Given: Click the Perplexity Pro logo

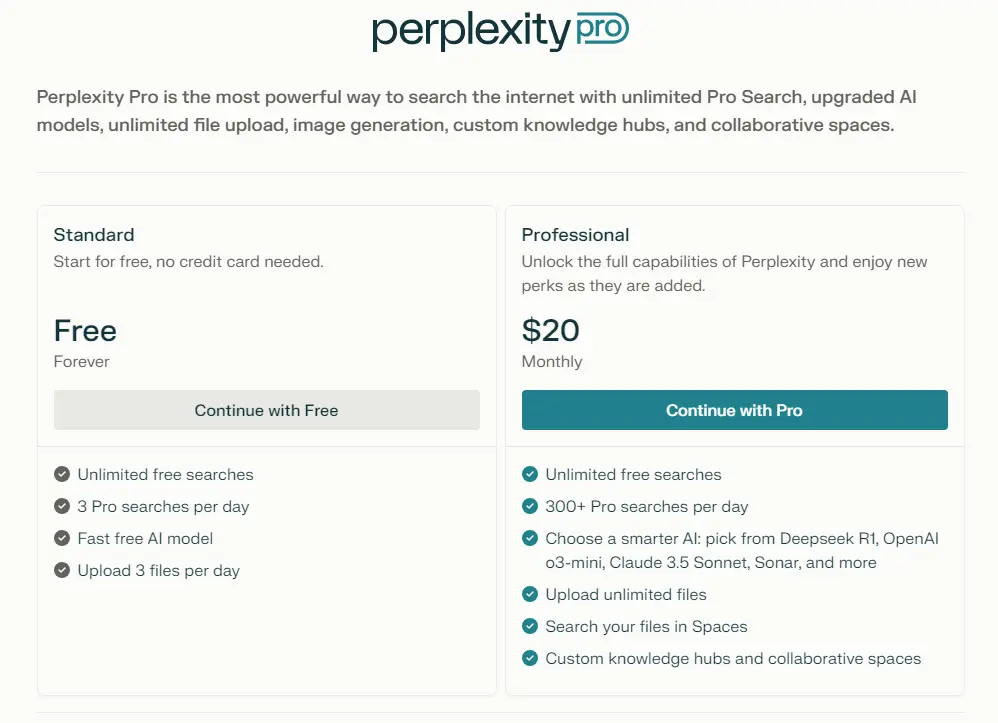Looking at the screenshot, I should pos(500,31).
